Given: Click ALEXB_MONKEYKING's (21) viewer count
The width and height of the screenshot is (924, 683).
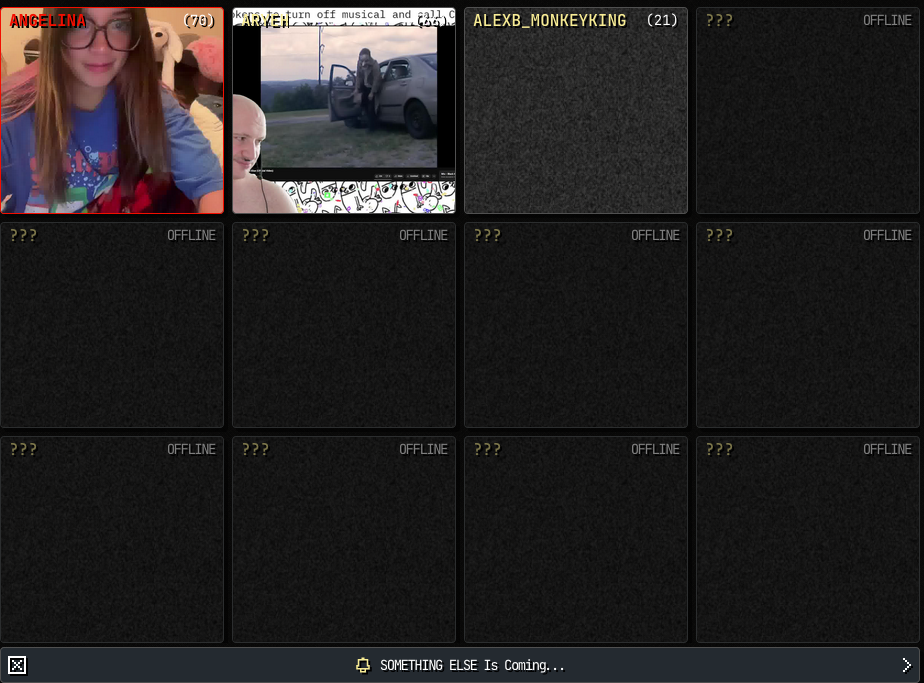Looking at the screenshot, I should [662, 21].
